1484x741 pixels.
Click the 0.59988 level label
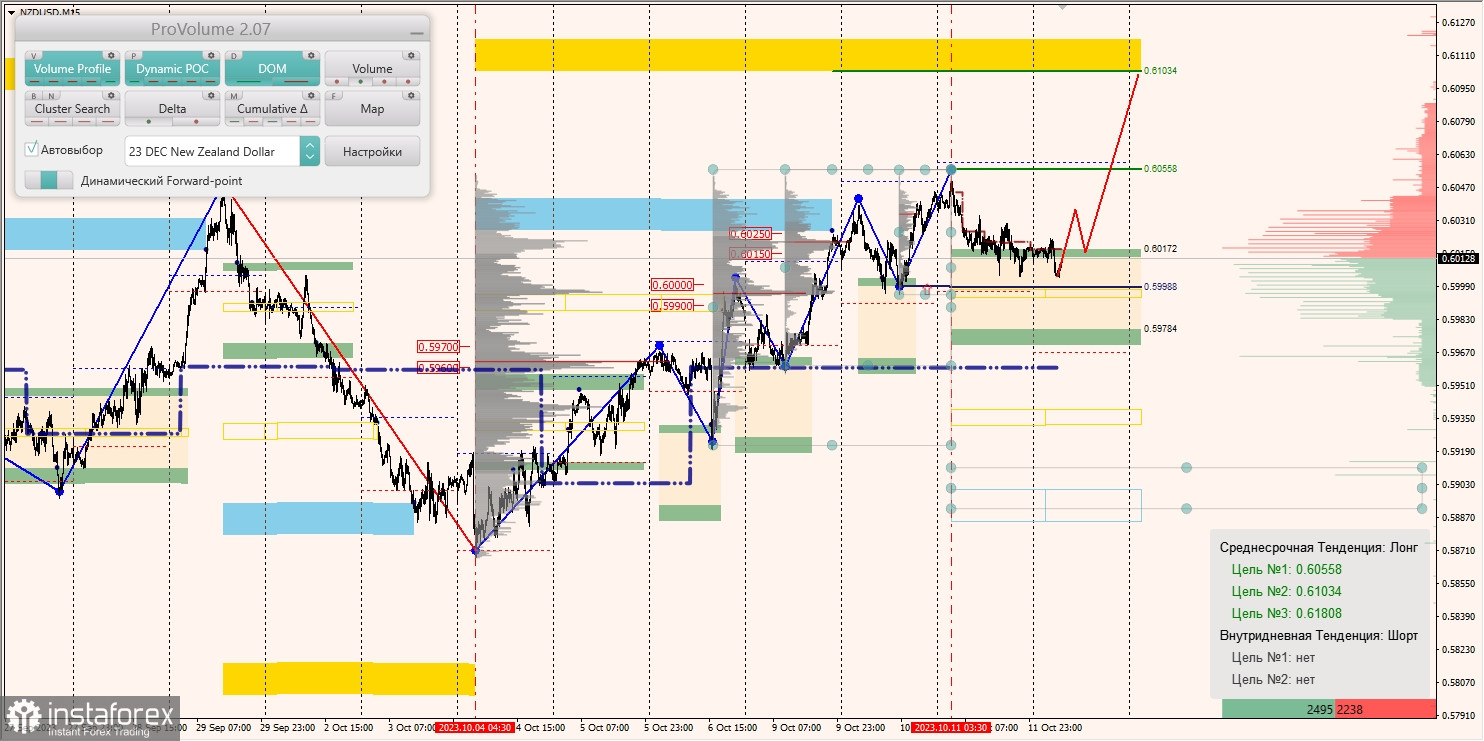click(x=1162, y=286)
